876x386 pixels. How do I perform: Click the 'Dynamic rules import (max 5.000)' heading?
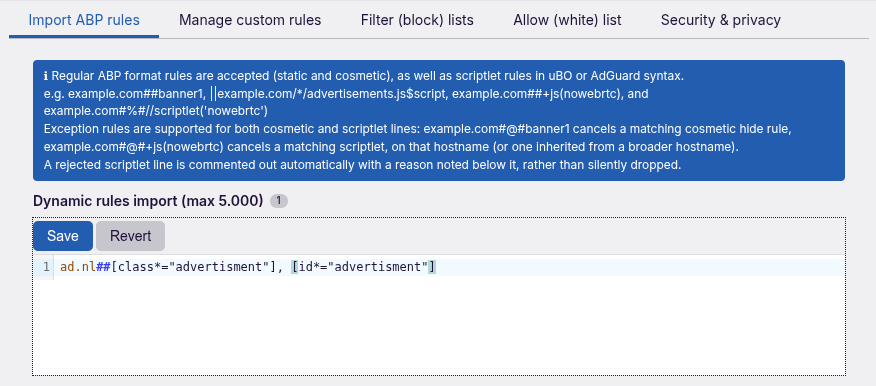click(148, 201)
